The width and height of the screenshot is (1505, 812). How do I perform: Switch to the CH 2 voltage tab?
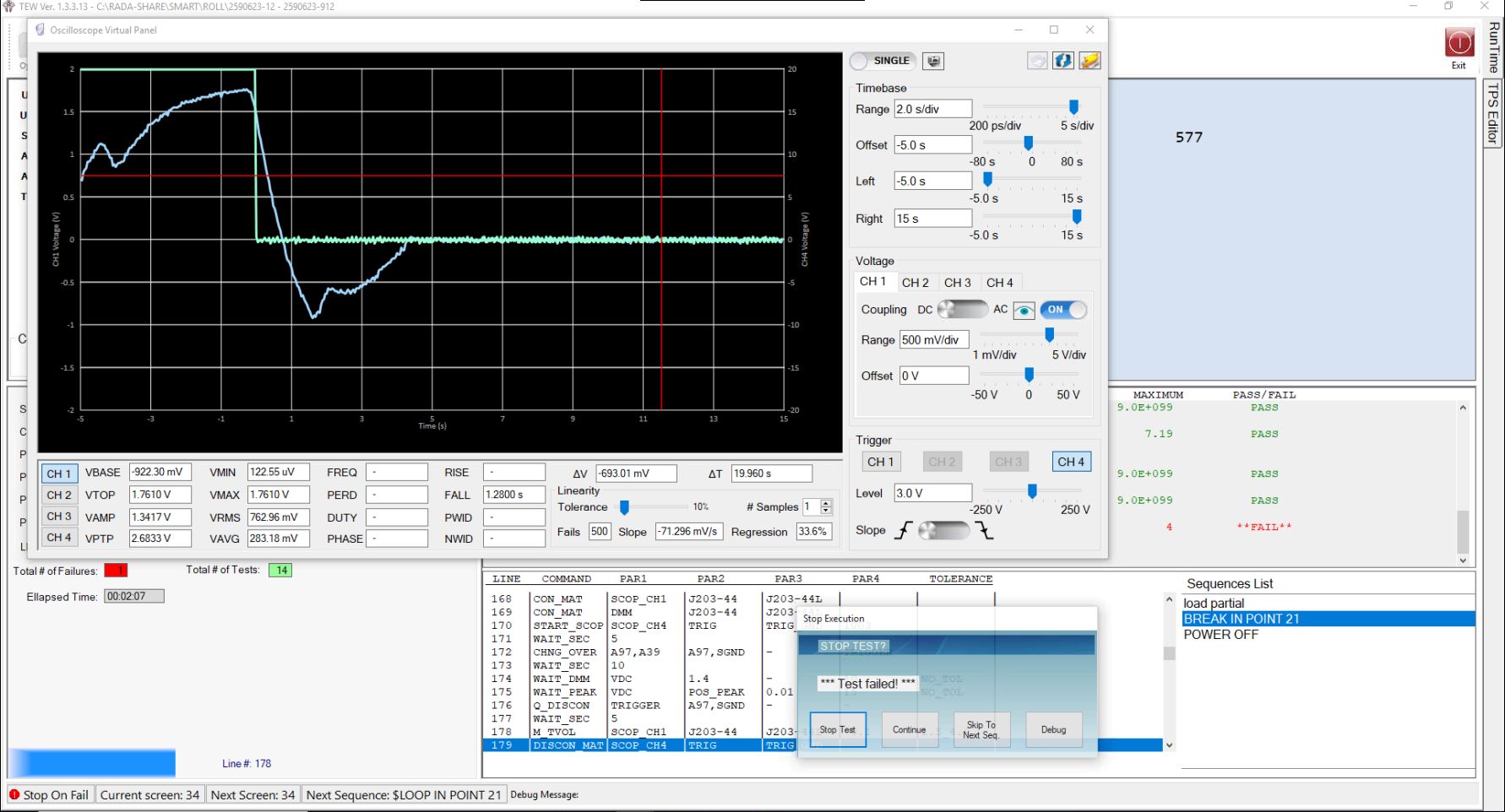tap(915, 283)
